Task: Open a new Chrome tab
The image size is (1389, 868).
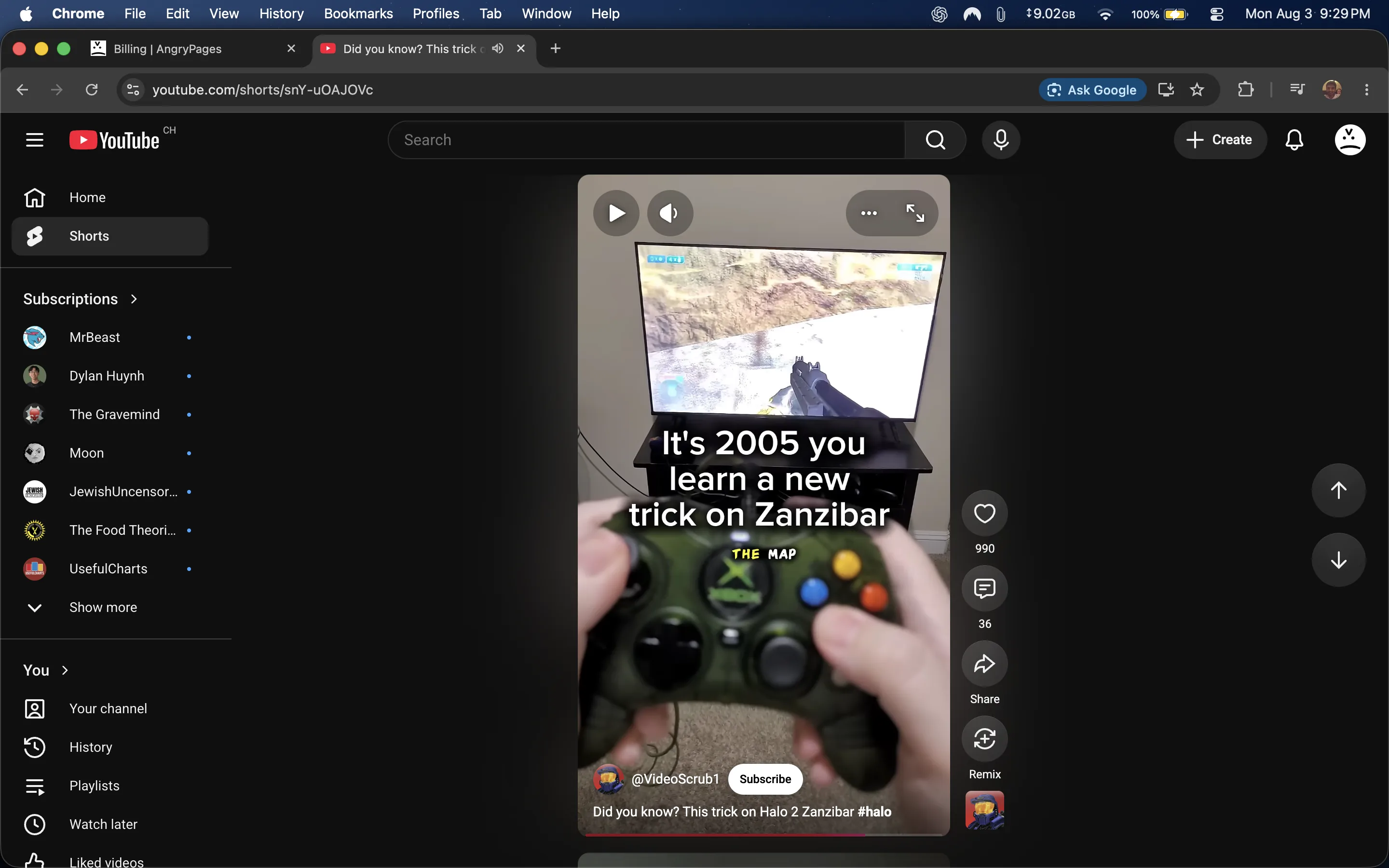Action: coord(555,49)
